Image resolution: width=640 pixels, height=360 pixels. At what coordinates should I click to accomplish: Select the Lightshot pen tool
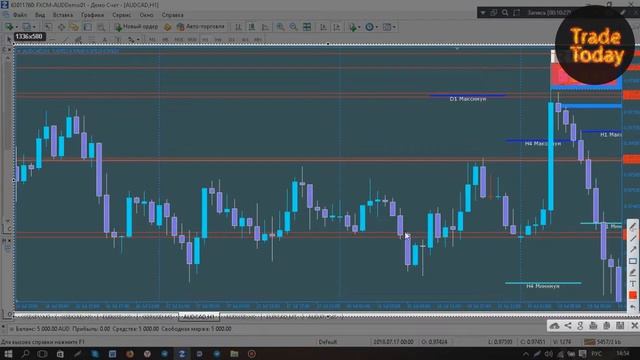point(633,227)
